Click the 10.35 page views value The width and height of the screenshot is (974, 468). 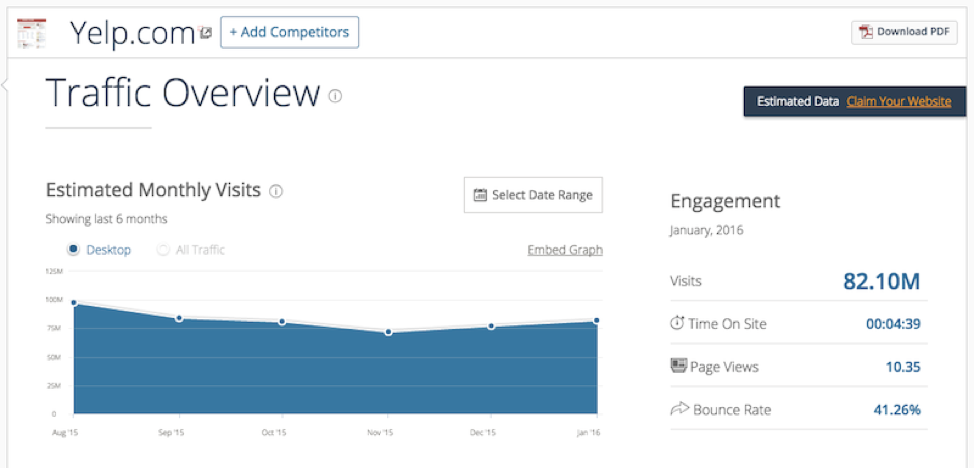[903, 367]
